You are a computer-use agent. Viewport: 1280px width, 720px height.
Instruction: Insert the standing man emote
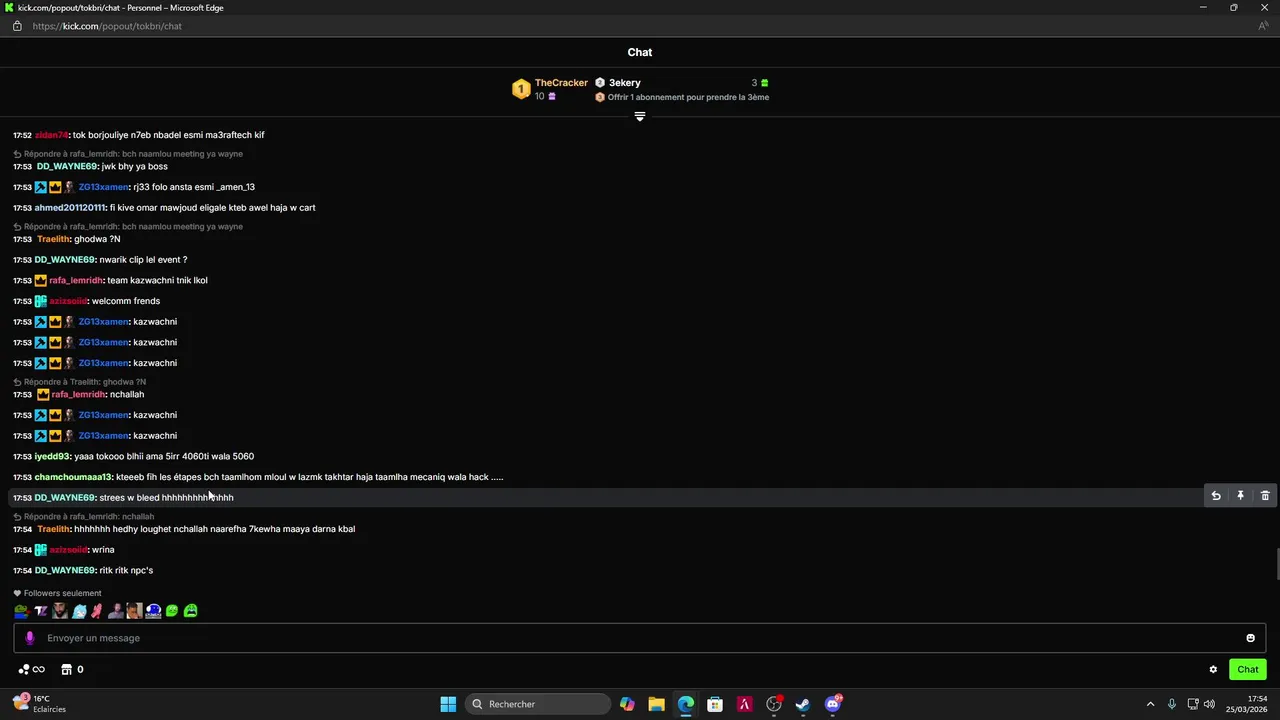116,611
